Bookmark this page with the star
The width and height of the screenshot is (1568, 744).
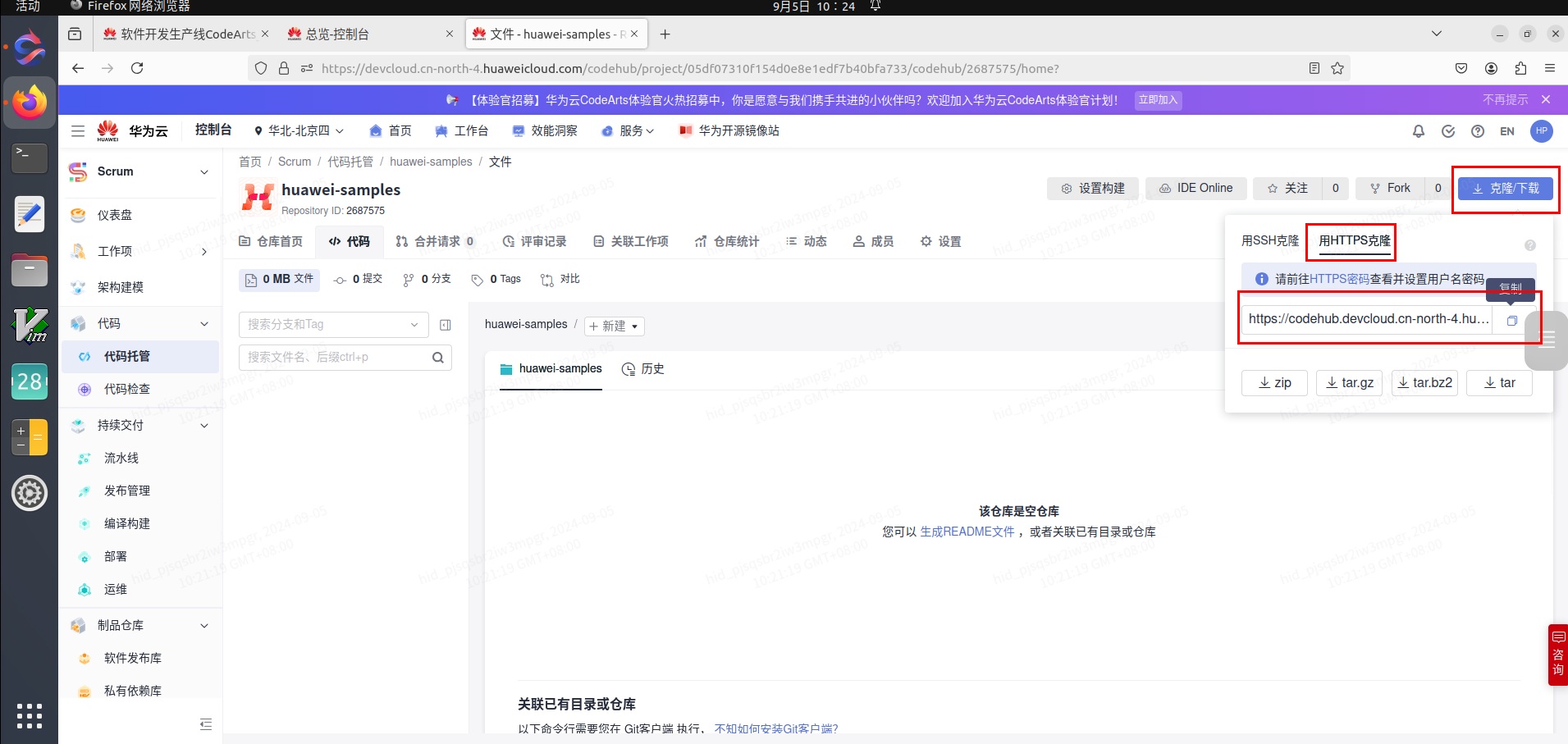[1337, 68]
